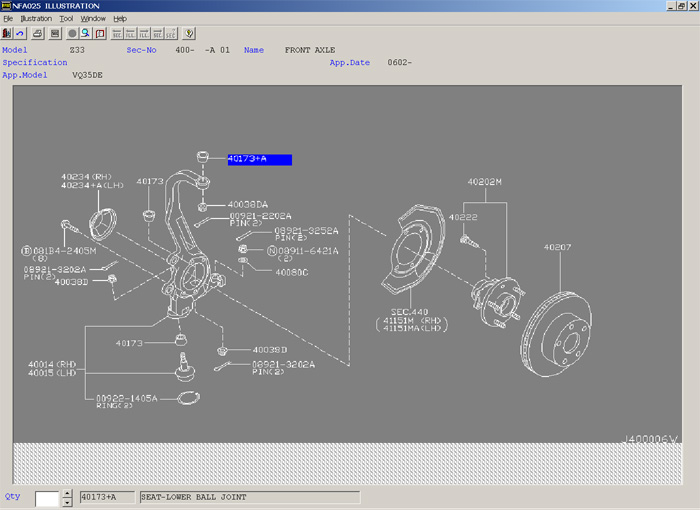
Task: Click the Qty input field
Action: click(47, 497)
